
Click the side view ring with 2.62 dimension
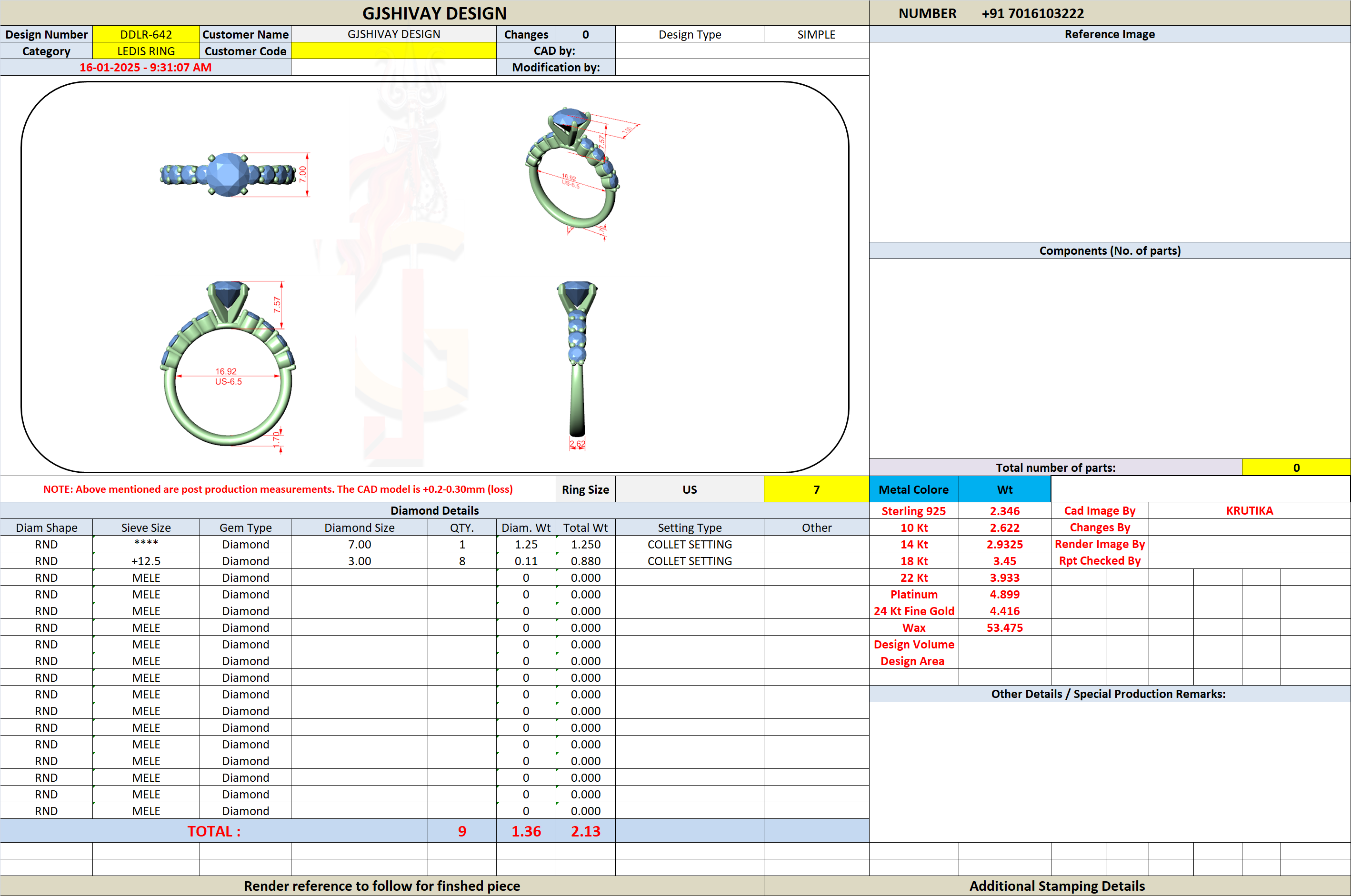coord(577,366)
